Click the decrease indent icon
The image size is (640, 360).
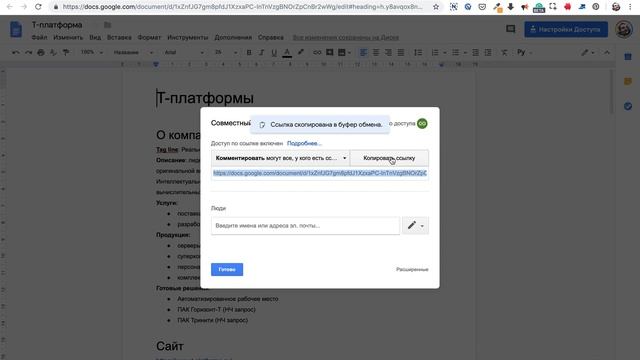point(476,52)
